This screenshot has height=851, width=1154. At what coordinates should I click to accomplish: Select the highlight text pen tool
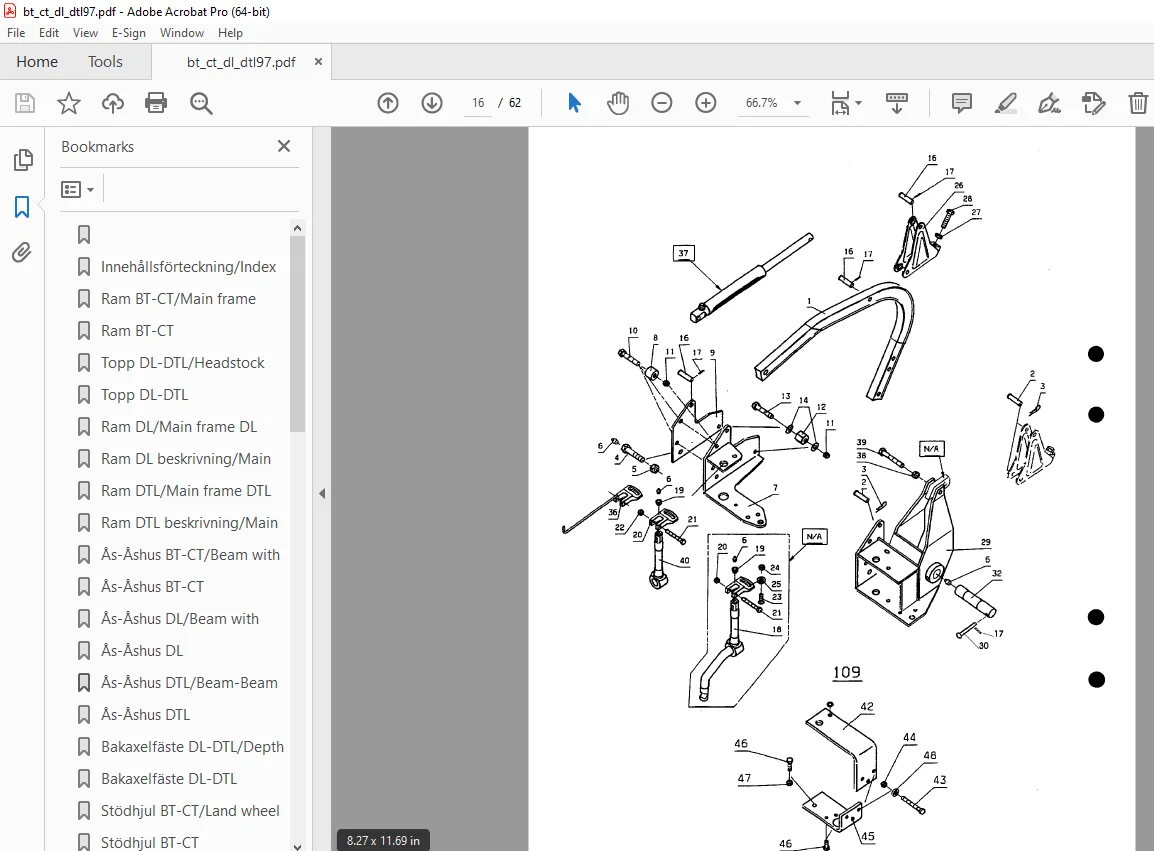[1005, 103]
